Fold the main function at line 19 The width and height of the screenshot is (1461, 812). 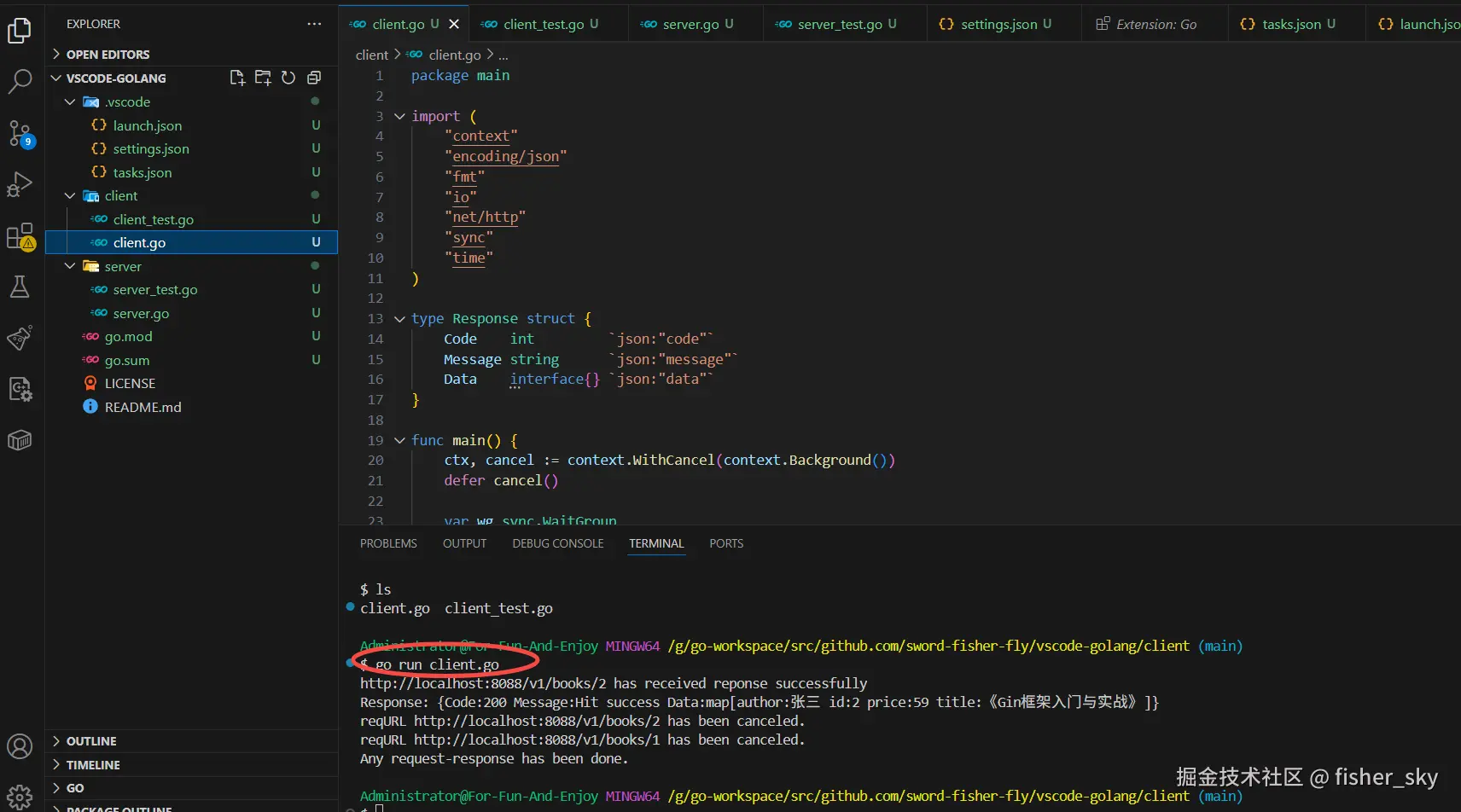[399, 441]
